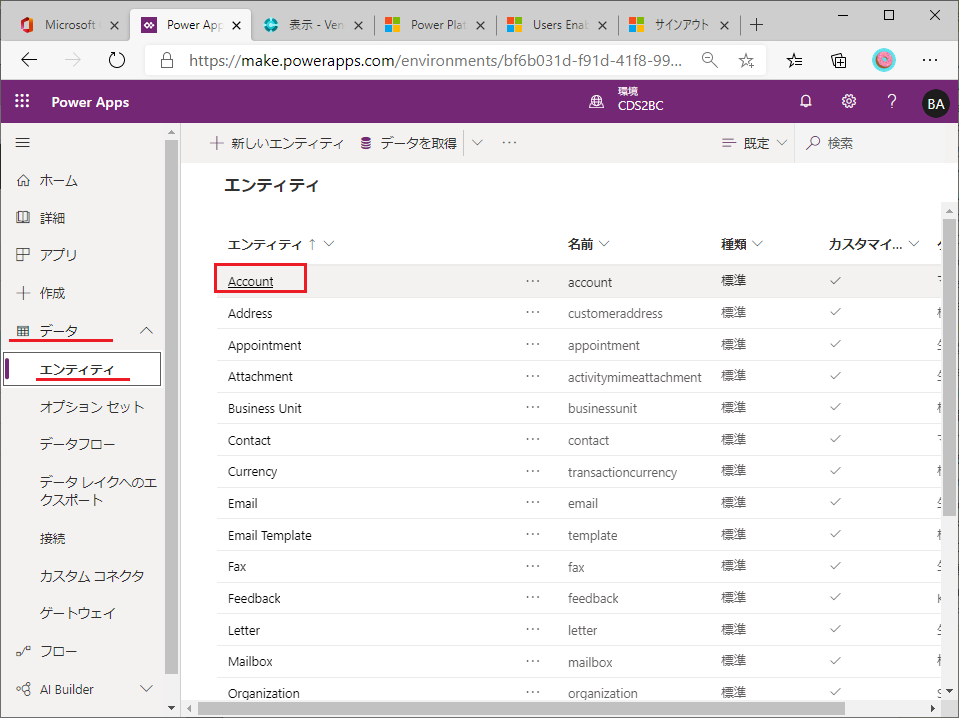The height and width of the screenshot is (718, 959).
Task: Open the BA account avatar menu
Action: coord(935,103)
